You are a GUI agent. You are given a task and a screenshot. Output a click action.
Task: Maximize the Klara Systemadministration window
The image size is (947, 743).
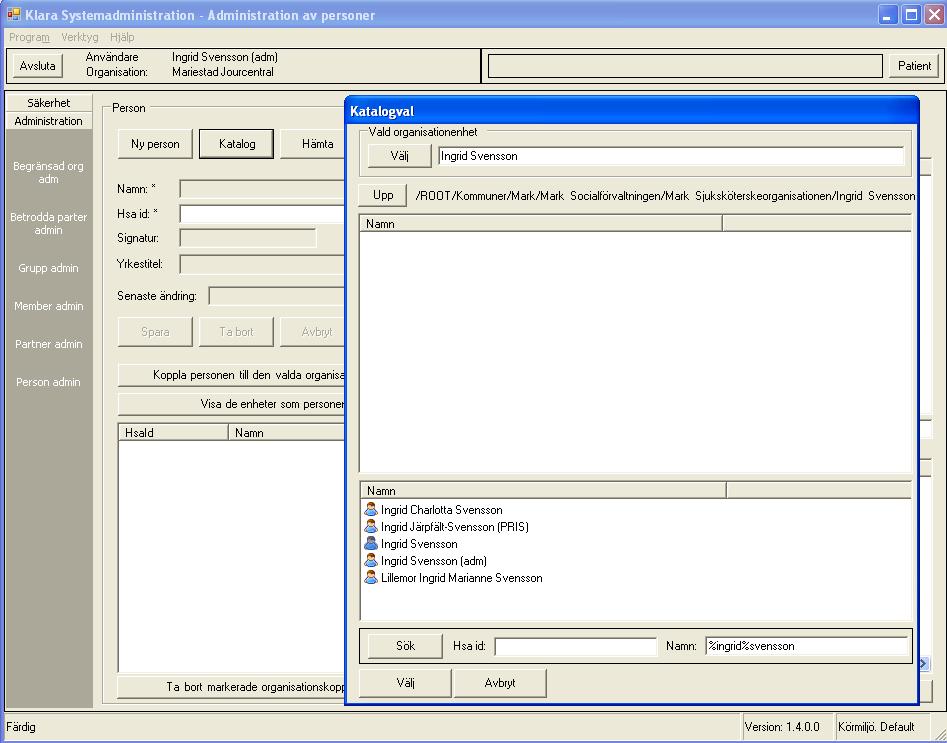click(x=911, y=14)
